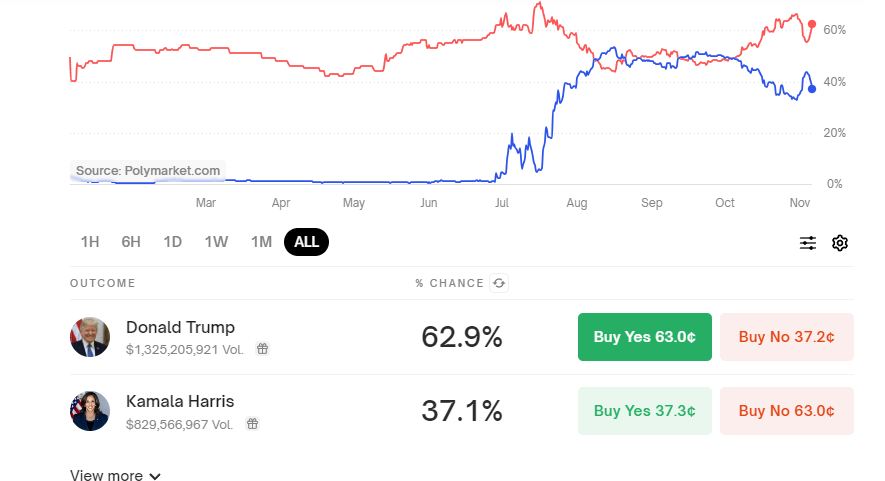
Task: Switch chart to 1D range
Action: [x=173, y=242]
